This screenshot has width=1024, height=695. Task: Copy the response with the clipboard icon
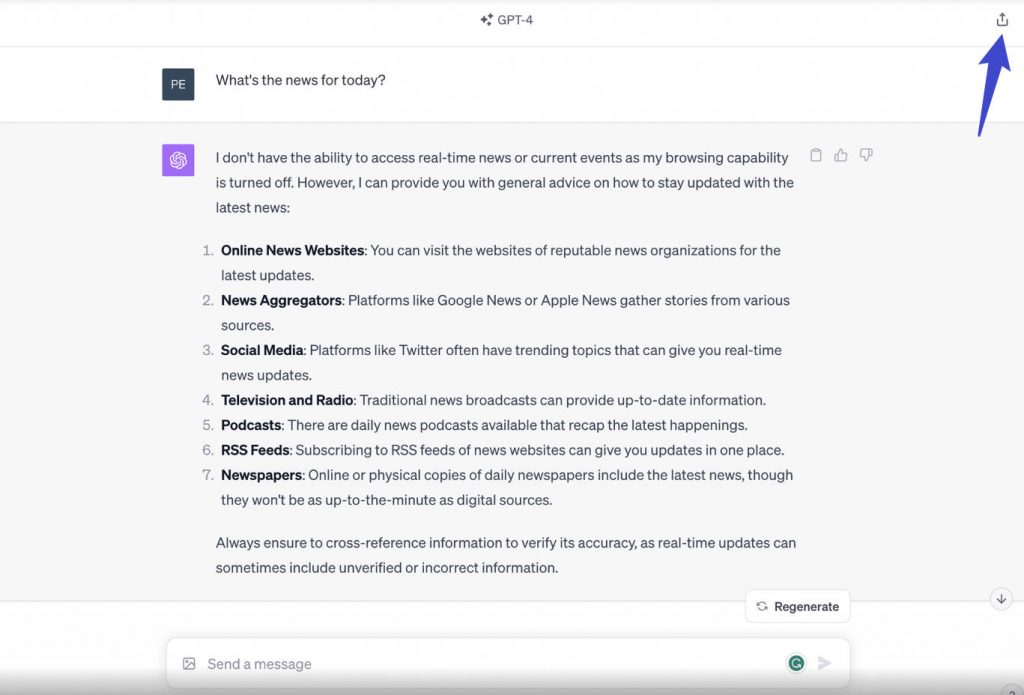tap(816, 155)
